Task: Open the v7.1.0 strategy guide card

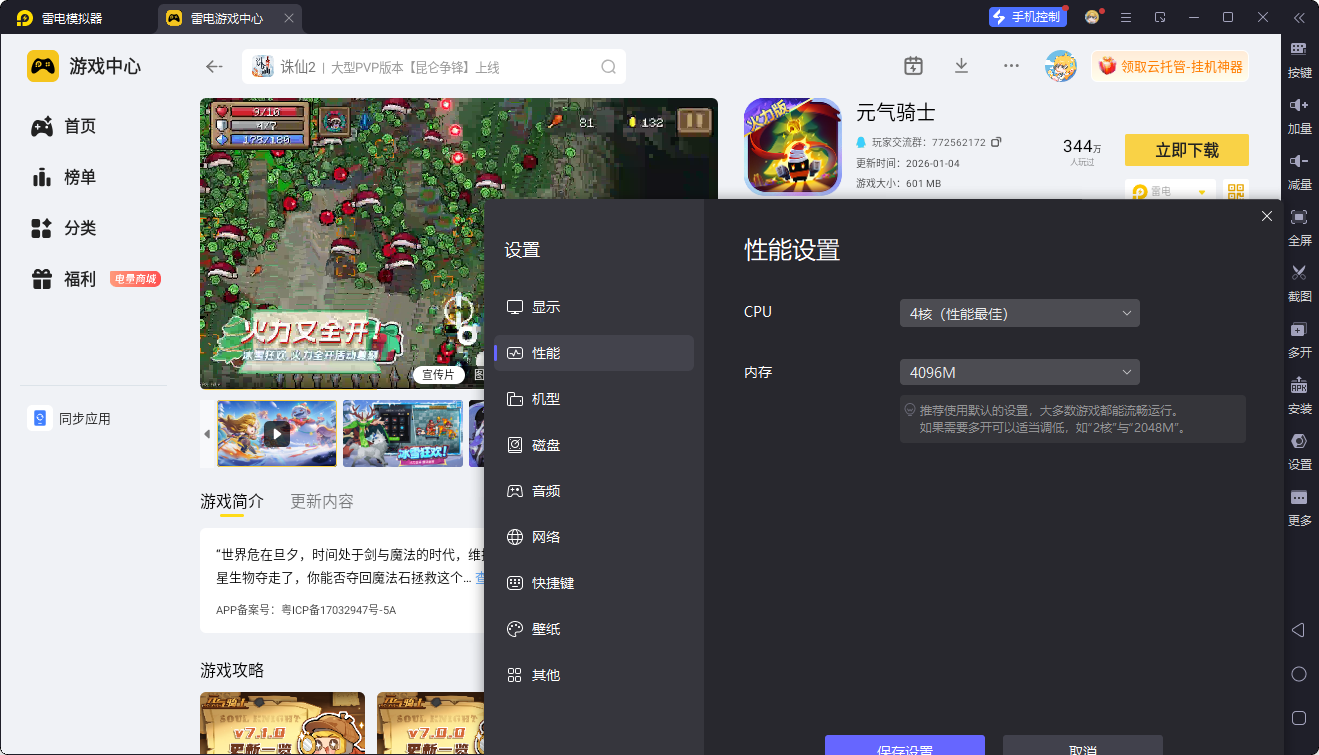Action: [x=282, y=723]
